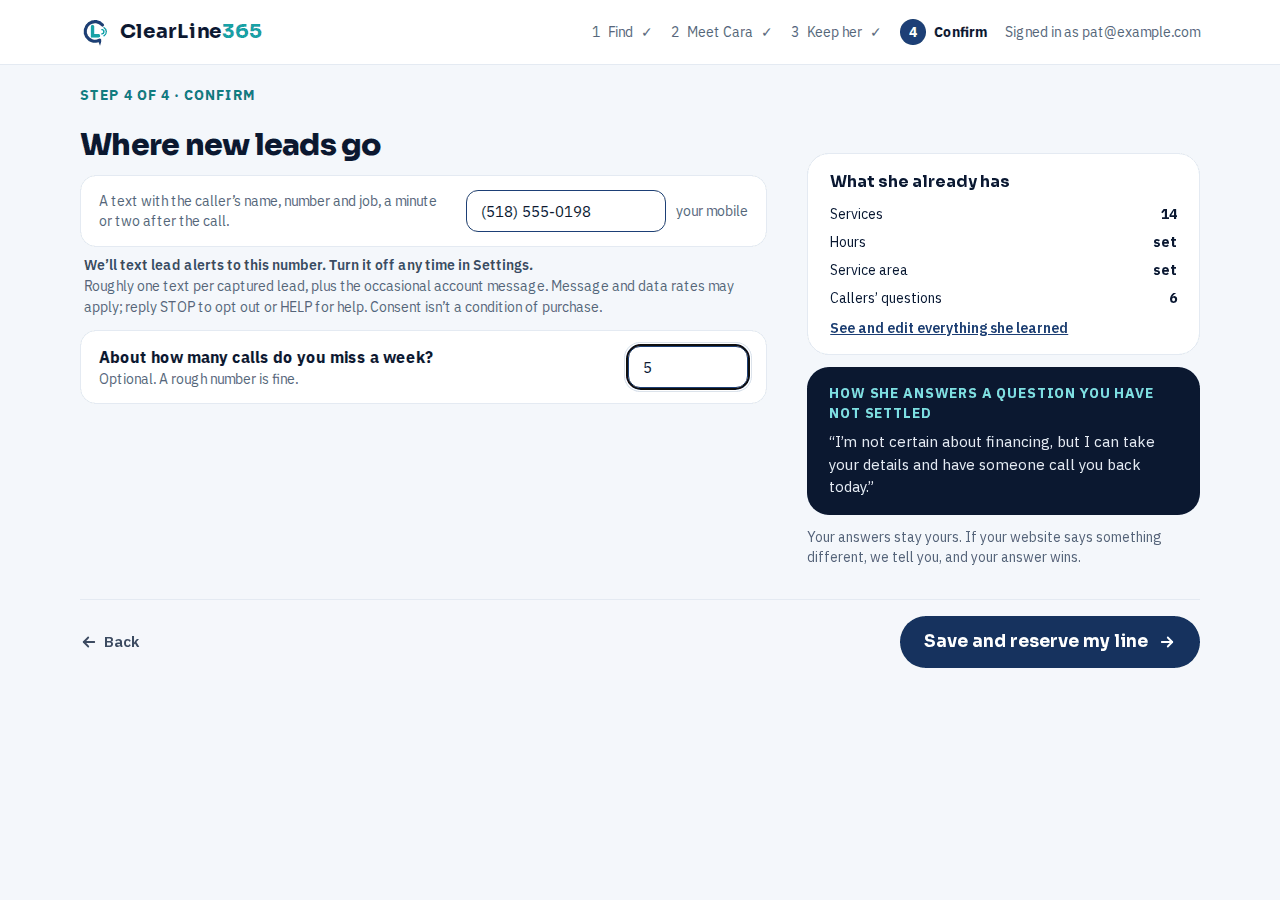Click 'HOW SHE ANSWERS A QUESTION' heading
The height and width of the screenshot is (900, 1280).
[992, 403]
